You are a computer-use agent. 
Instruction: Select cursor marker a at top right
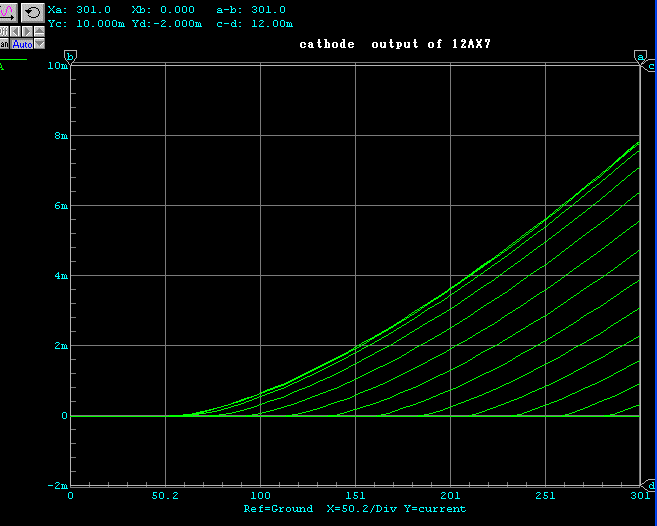(640, 56)
